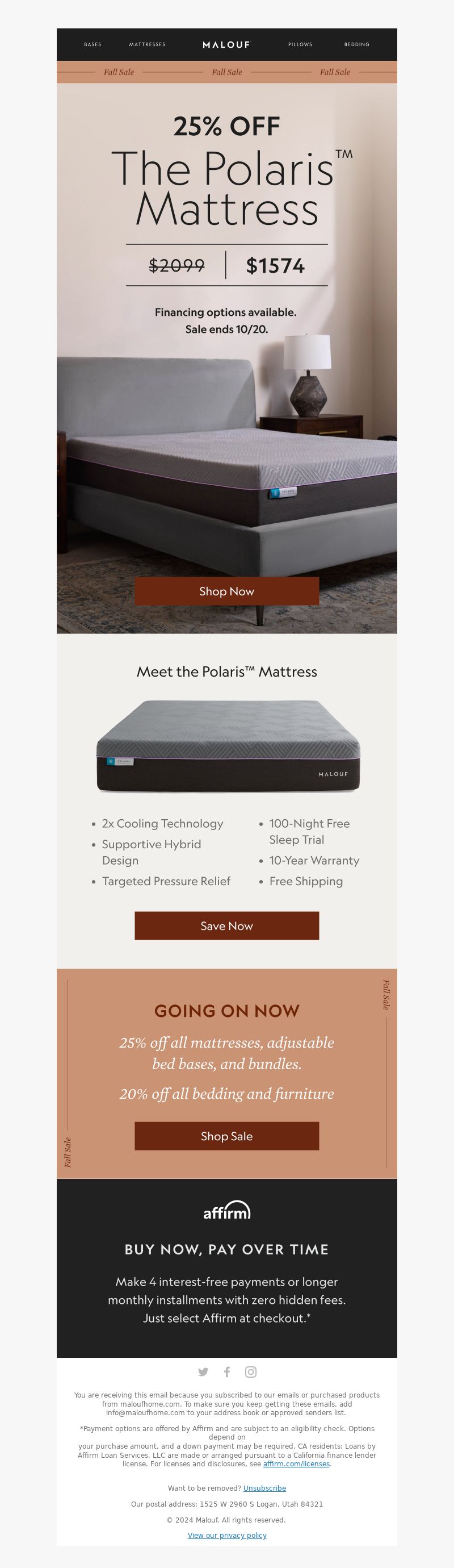This screenshot has width=454, height=1568.
Task: Open the Mattresses navigation item
Action: [147, 44]
